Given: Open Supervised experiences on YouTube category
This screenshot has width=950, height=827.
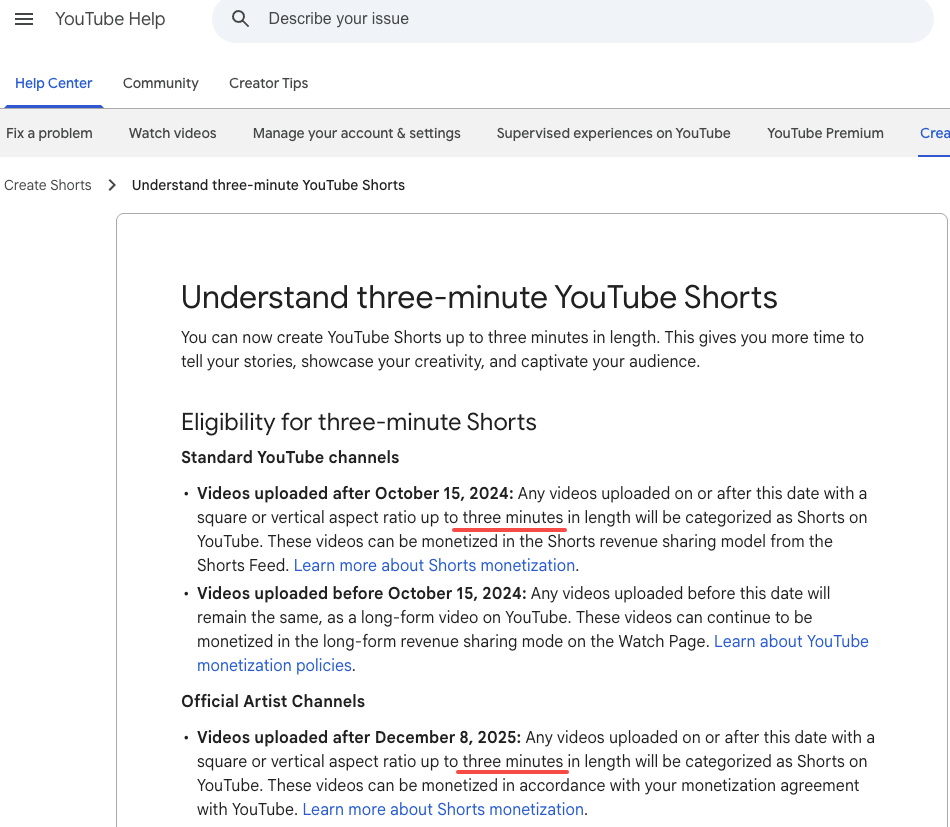Looking at the screenshot, I should [613, 133].
